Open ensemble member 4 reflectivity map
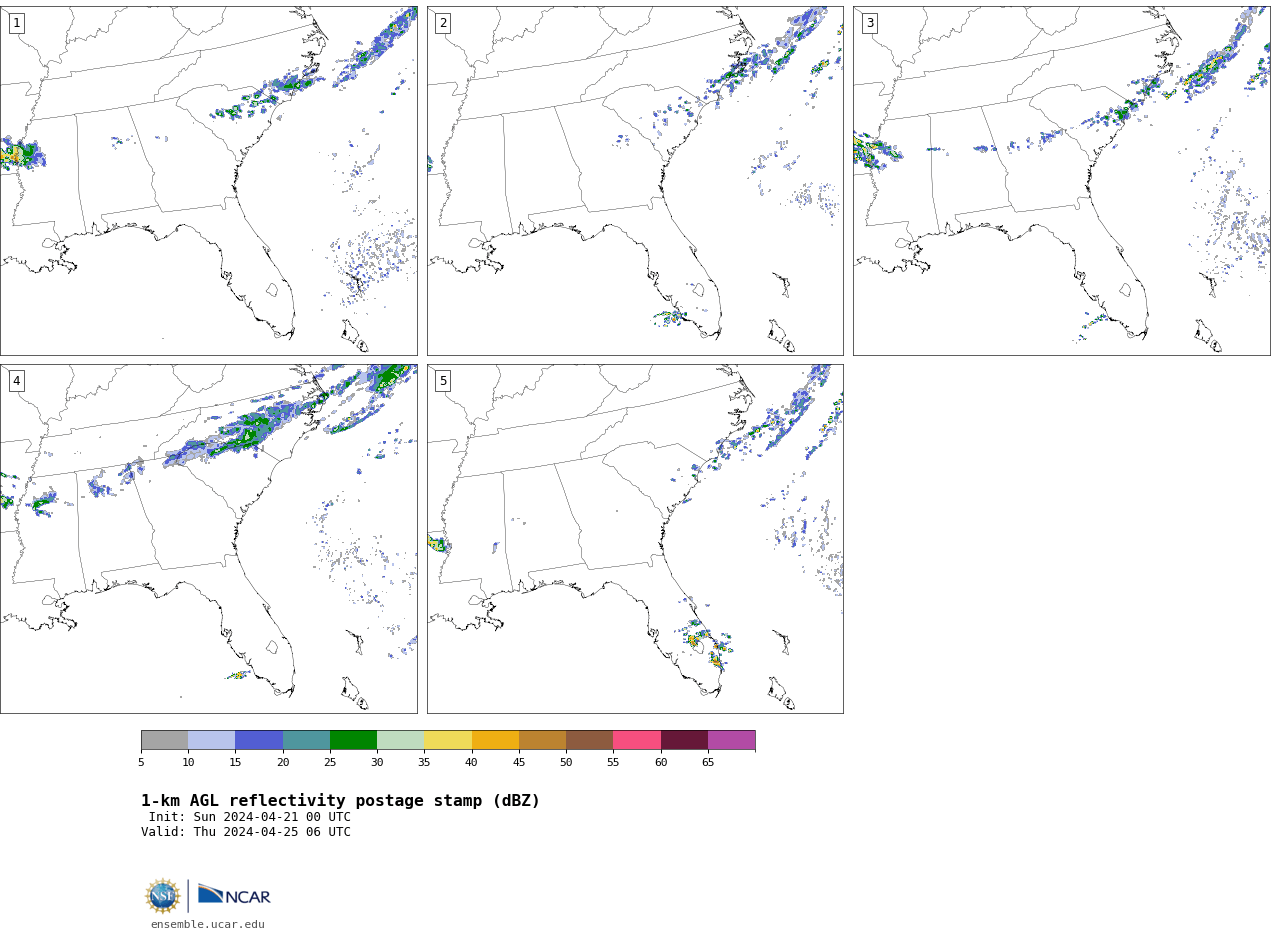1280x936 pixels. [x=209, y=539]
